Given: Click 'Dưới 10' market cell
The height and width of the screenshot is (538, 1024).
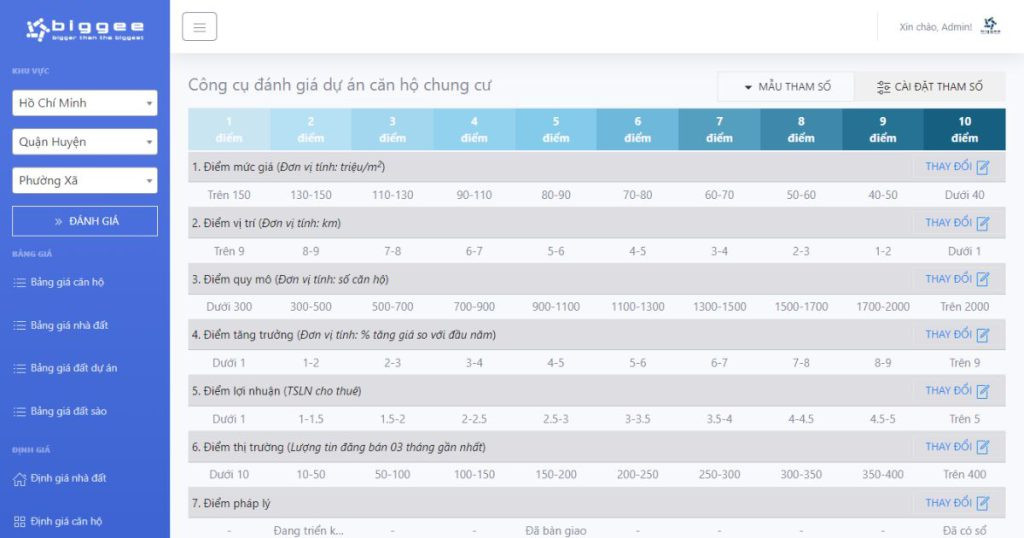Looking at the screenshot, I should click(x=229, y=475).
